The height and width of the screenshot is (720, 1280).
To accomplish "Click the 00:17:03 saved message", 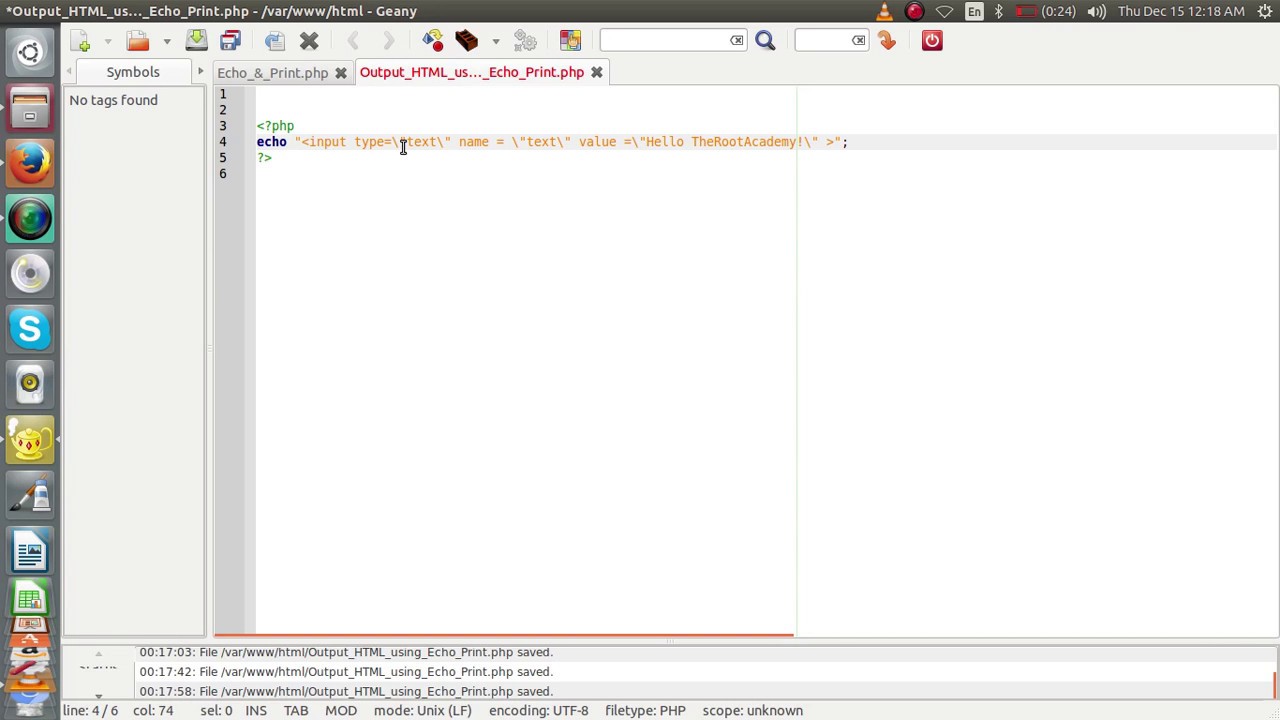I will [x=346, y=652].
